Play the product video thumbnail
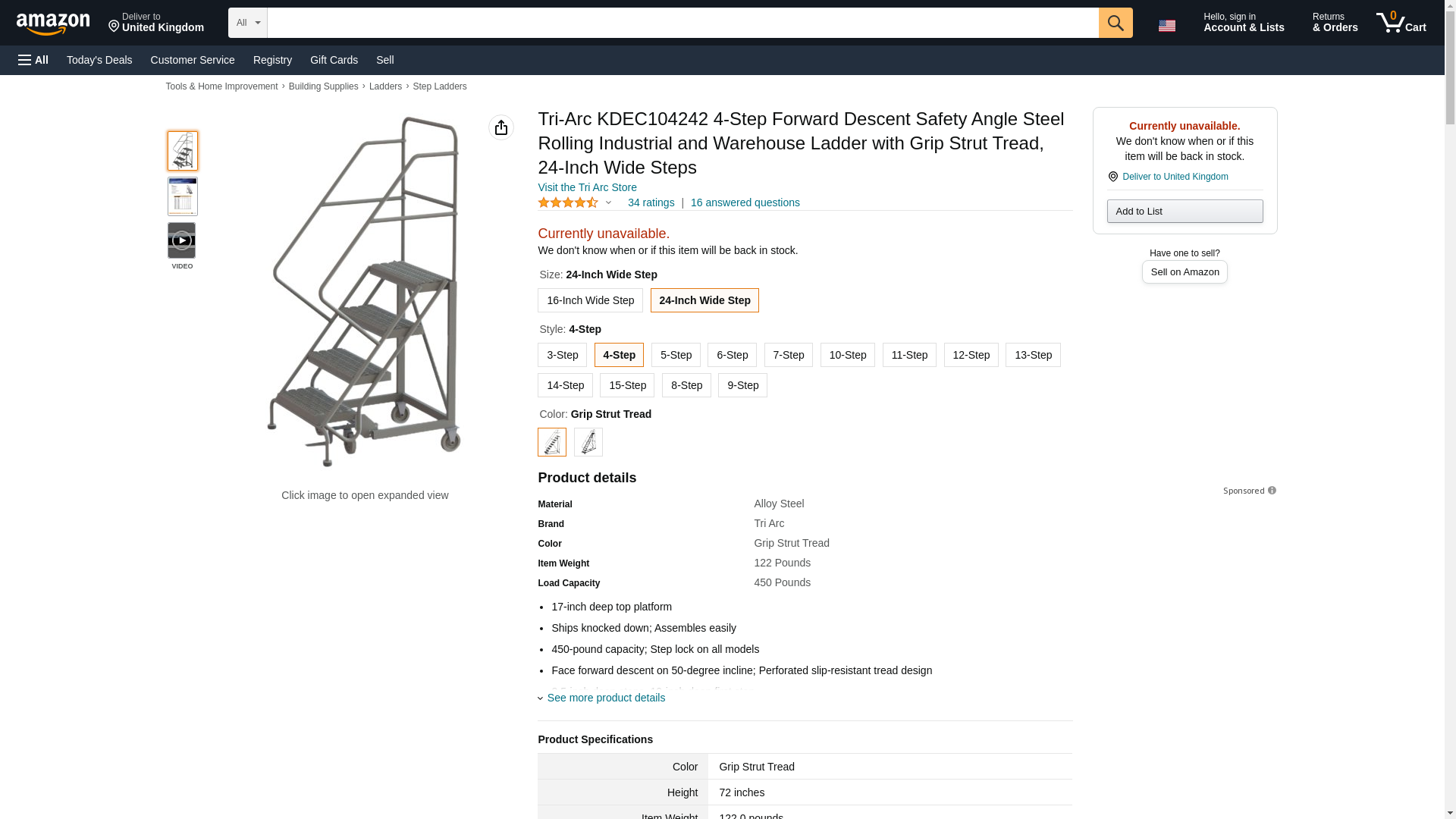The height and width of the screenshot is (819, 1456). pyautogui.click(x=182, y=240)
